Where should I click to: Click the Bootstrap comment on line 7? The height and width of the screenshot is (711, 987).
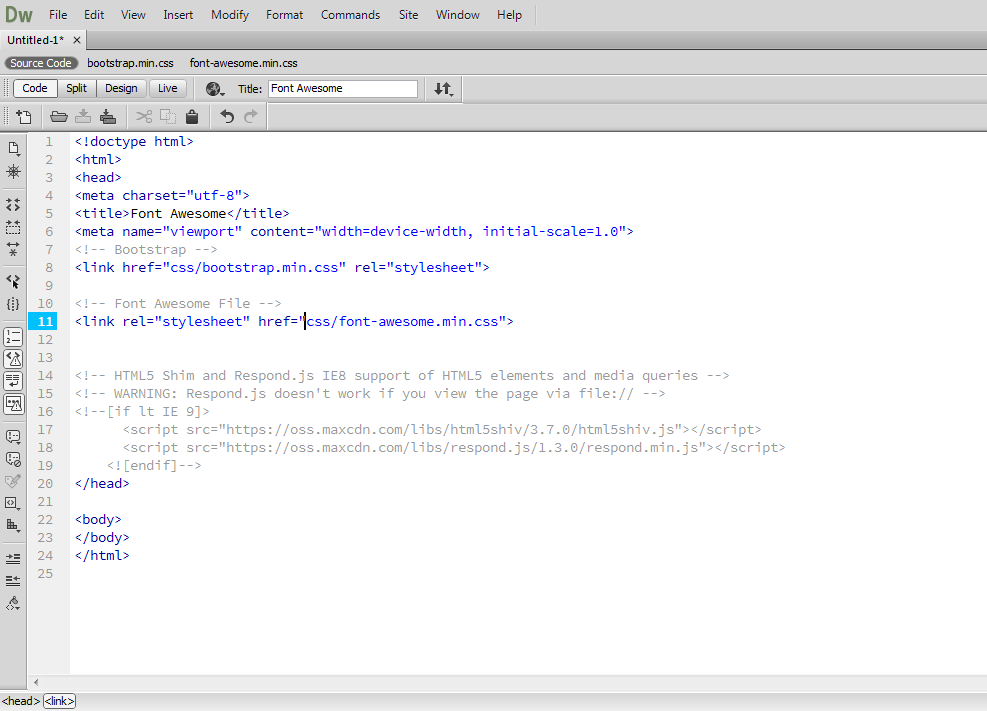tap(146, 250)
